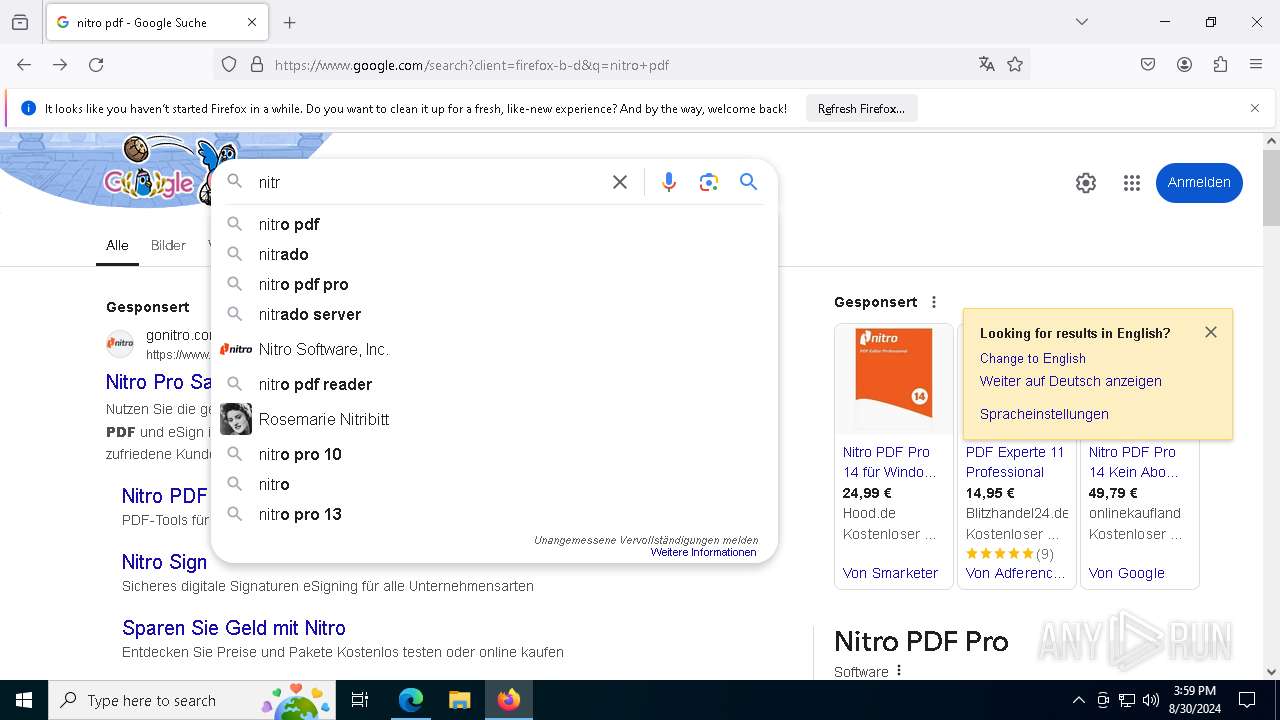Open Sparen Sie Geld mit Nitro link
The image size is (1280, 720).
point(233,628)
